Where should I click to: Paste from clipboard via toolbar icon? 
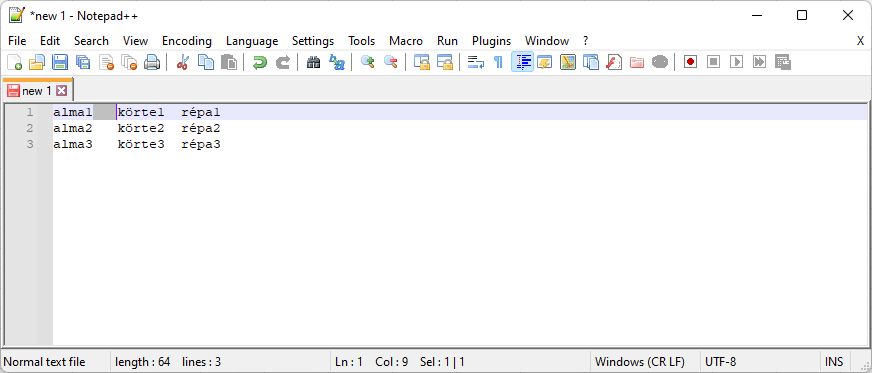click(x=229, y=62)
